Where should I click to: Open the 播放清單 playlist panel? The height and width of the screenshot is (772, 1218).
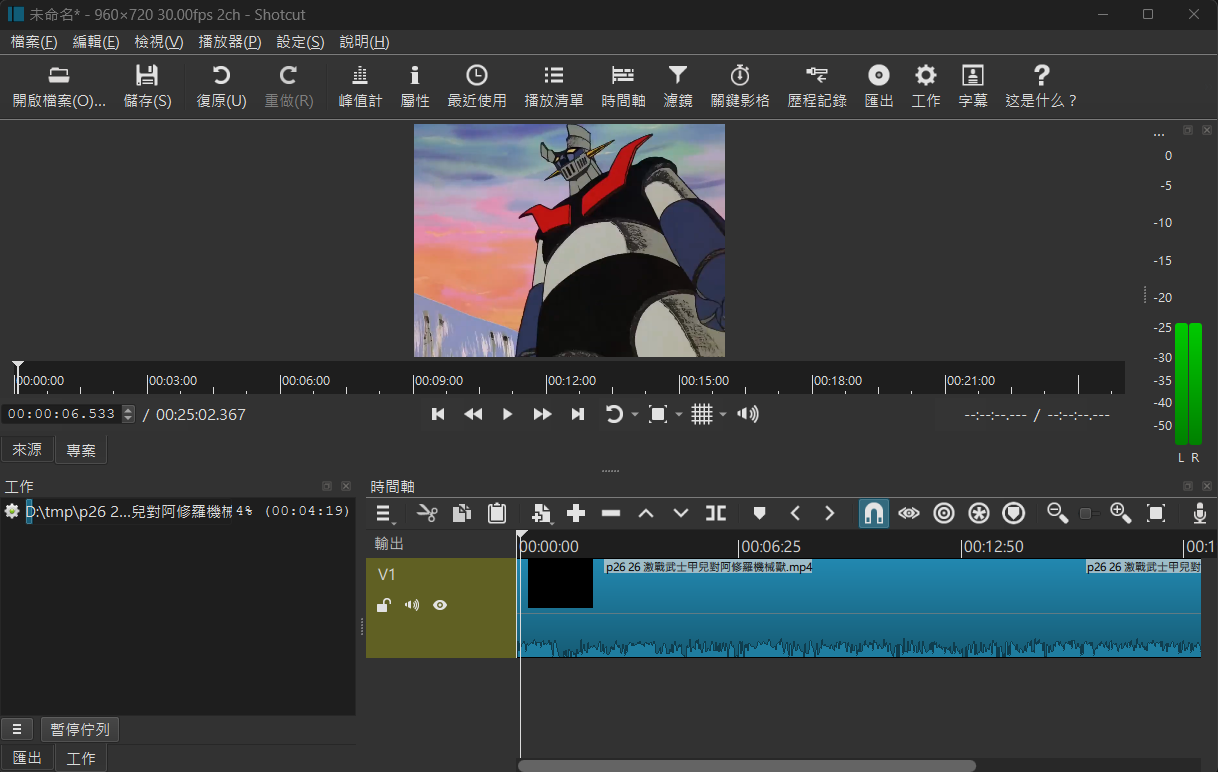554,87
